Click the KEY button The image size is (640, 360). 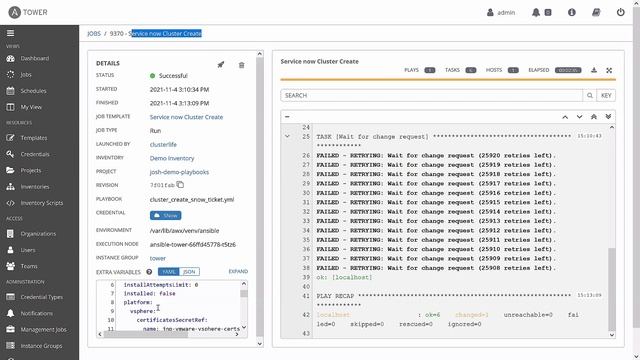tap(606, 96)
